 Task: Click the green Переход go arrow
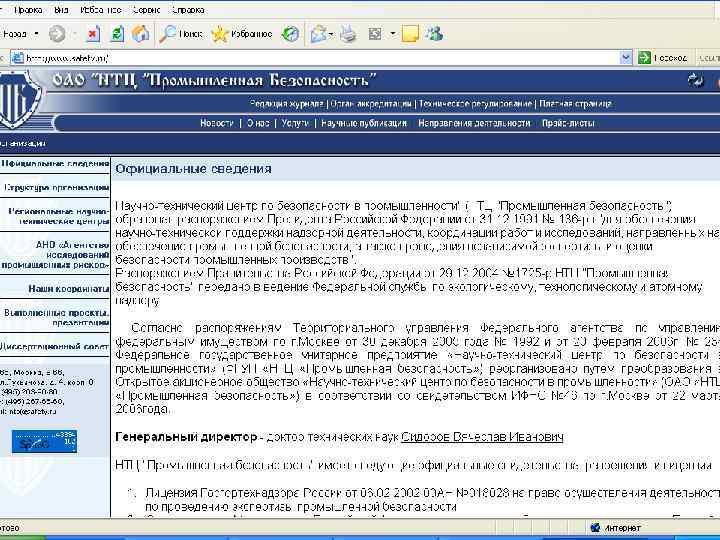644,58
